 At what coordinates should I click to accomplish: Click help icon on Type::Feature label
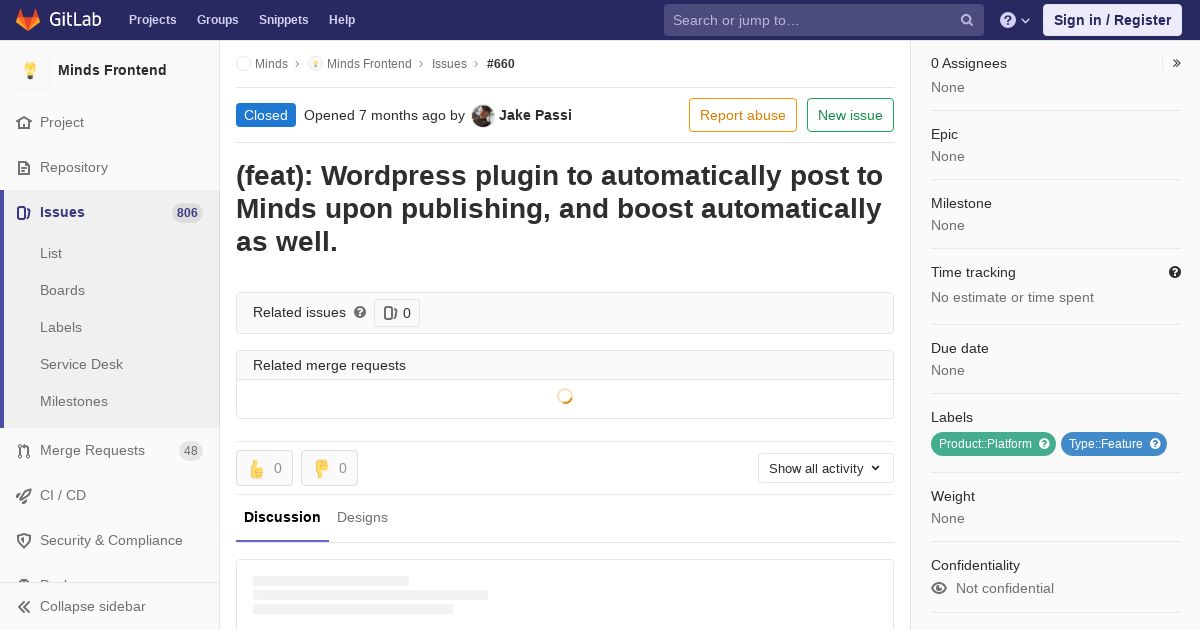click(1155, 444)
